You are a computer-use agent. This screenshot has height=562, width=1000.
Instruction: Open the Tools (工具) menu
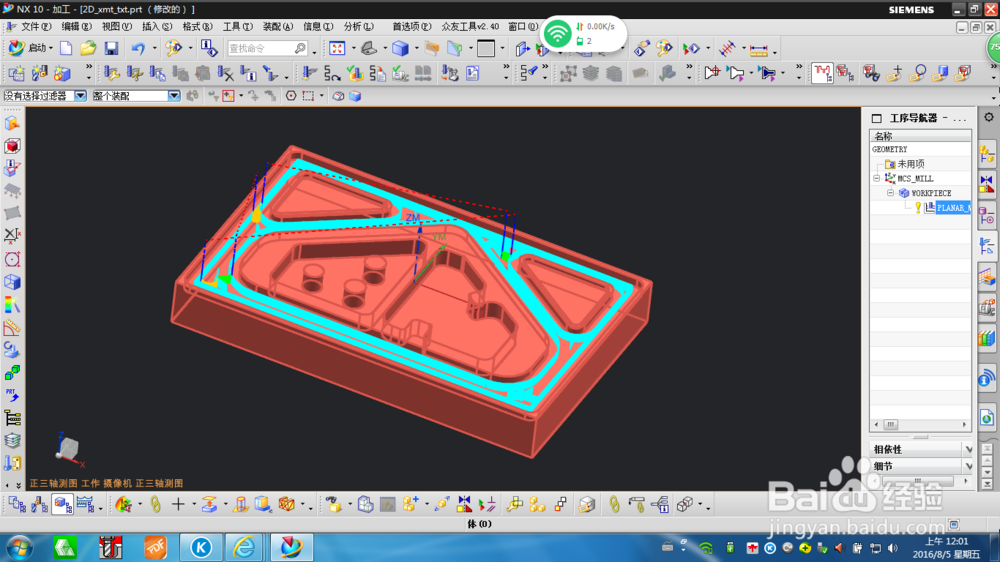point(237,26)
